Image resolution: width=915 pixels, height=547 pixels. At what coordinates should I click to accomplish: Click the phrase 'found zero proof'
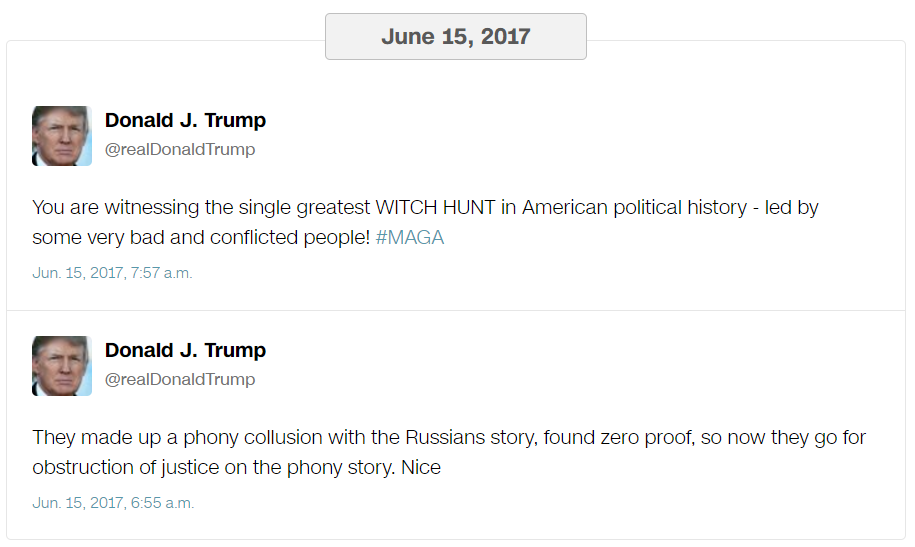[619, 437]
